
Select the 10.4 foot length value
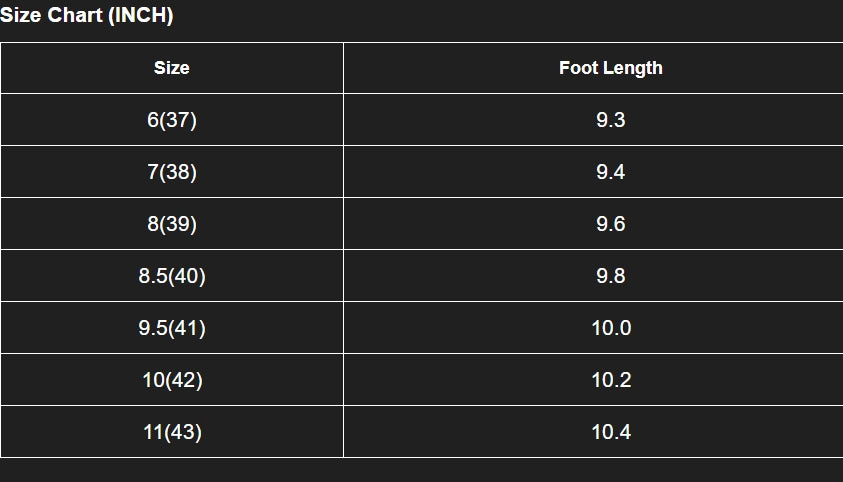pos(611,432)
